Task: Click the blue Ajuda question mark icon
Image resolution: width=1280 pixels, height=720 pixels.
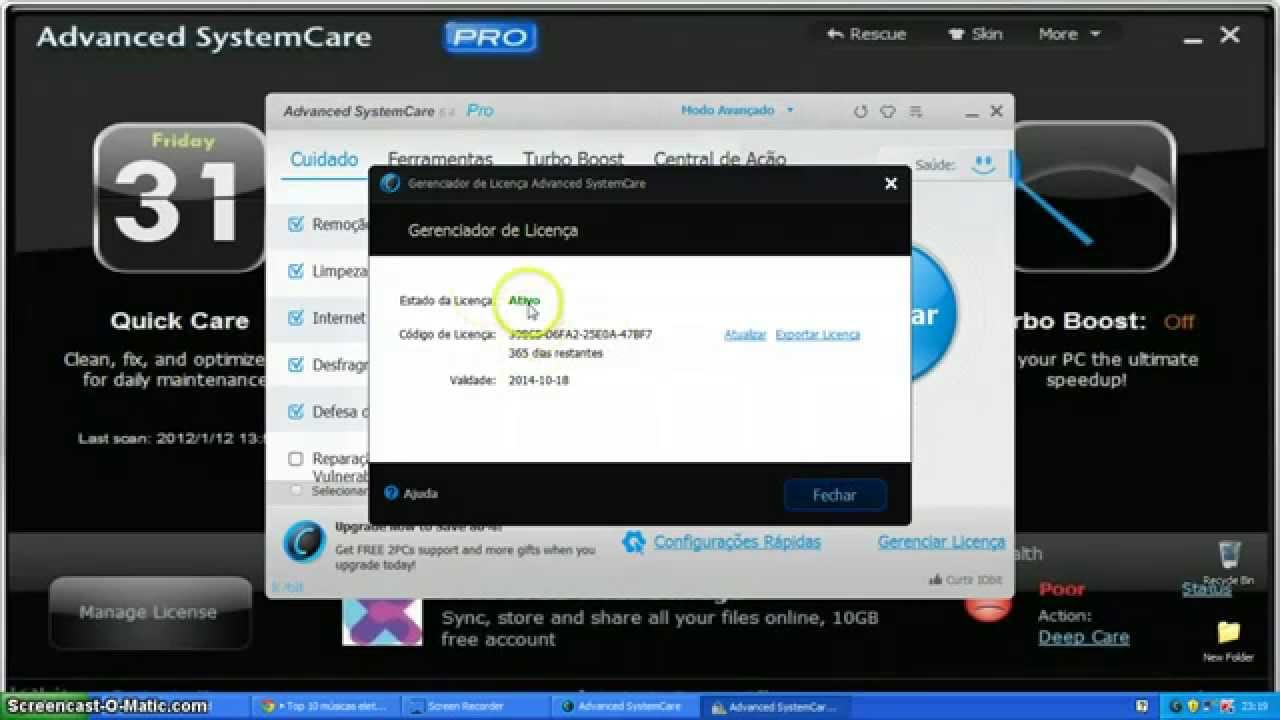Action: coord(392,493)
